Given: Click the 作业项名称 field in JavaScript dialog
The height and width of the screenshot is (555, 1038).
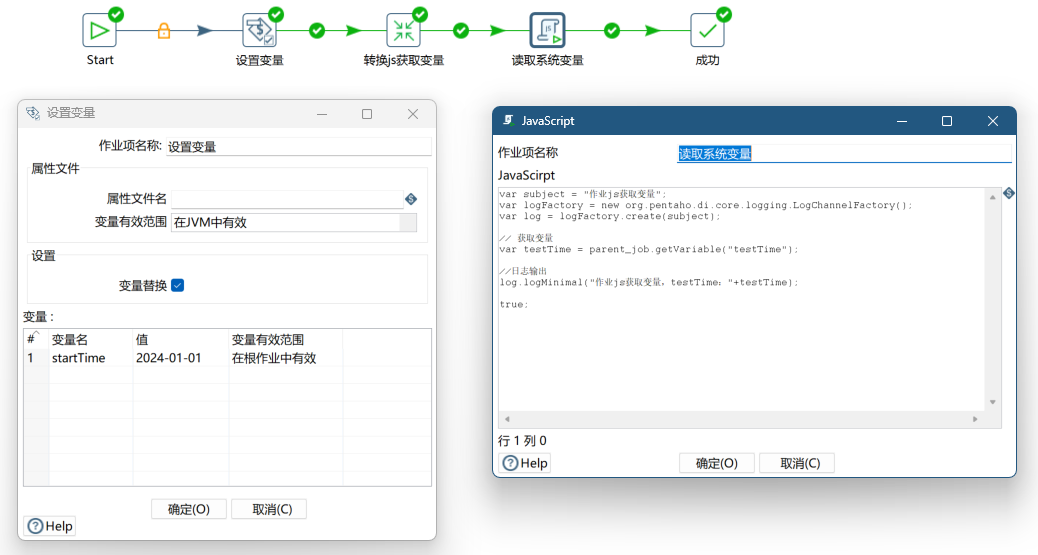Looking at the screenshot, I should pyautogui.click(x=844, y=154).
